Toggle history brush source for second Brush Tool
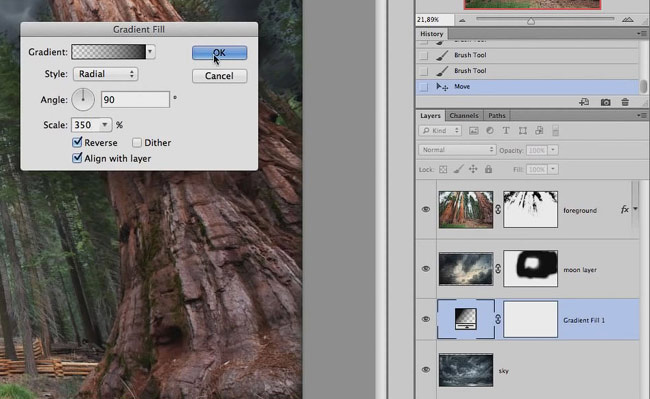This screenshot has height=399, width=650. coord(423,71)
